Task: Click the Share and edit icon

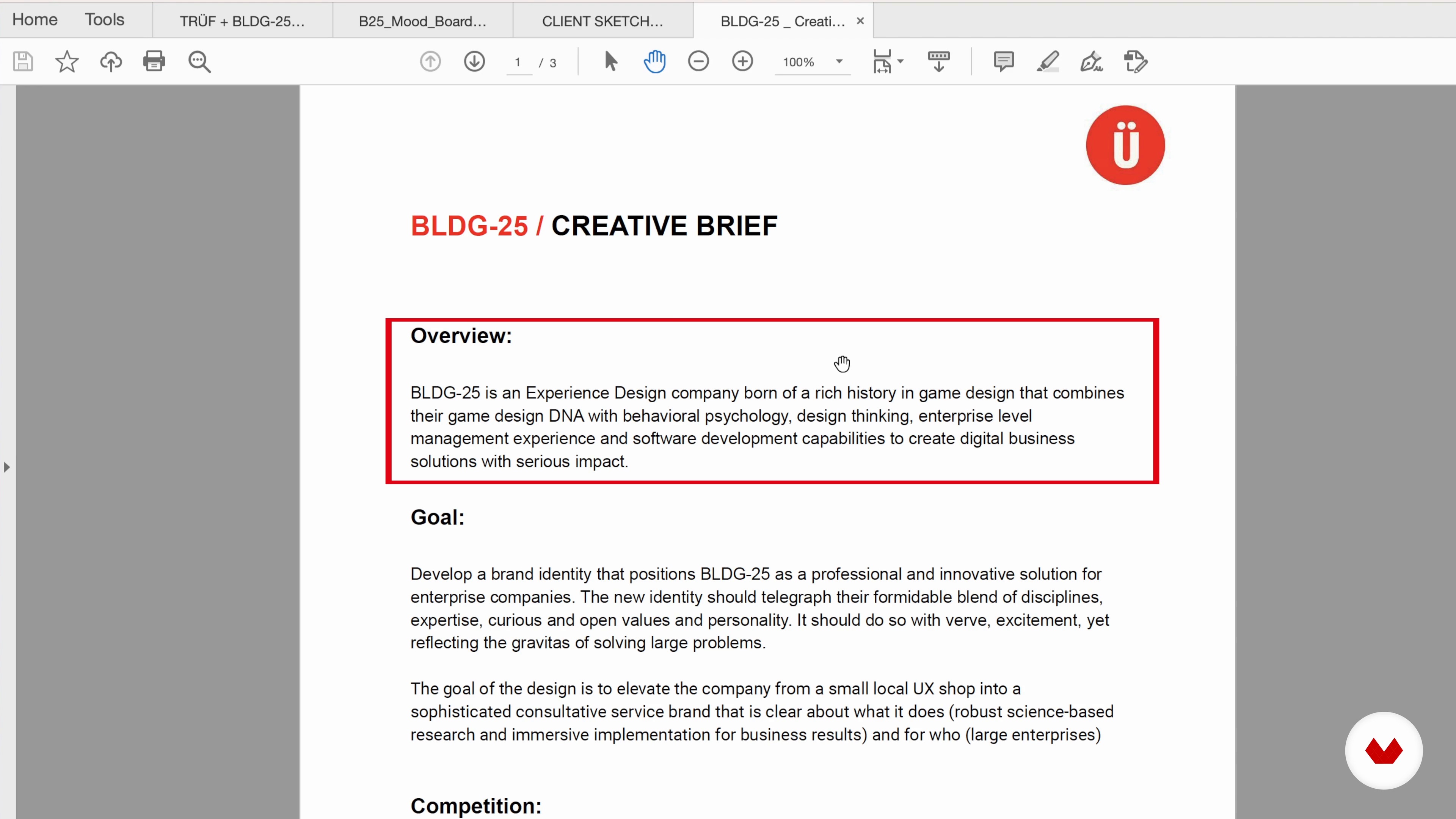Action: tap(1136, 61)
